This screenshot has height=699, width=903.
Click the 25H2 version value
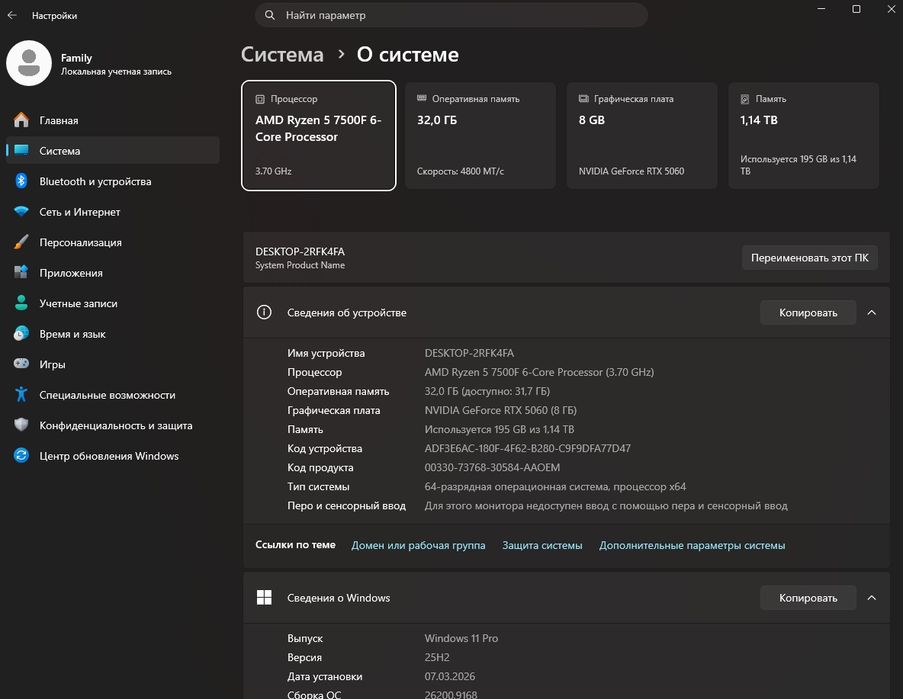[x=437, y=657]
